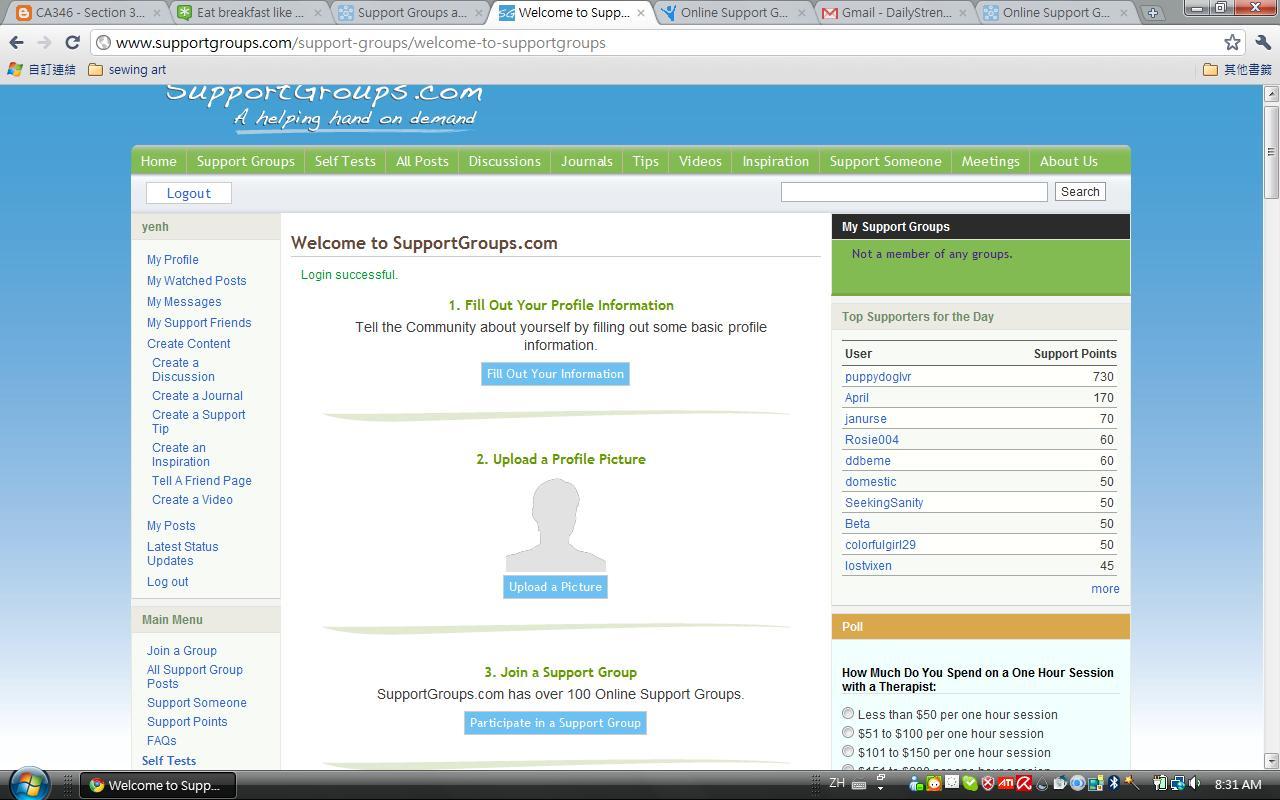The height and width of the screenshot is (800, 1280).
Task: Select Less than $50 per session option
Action: (x=848, y=714)
